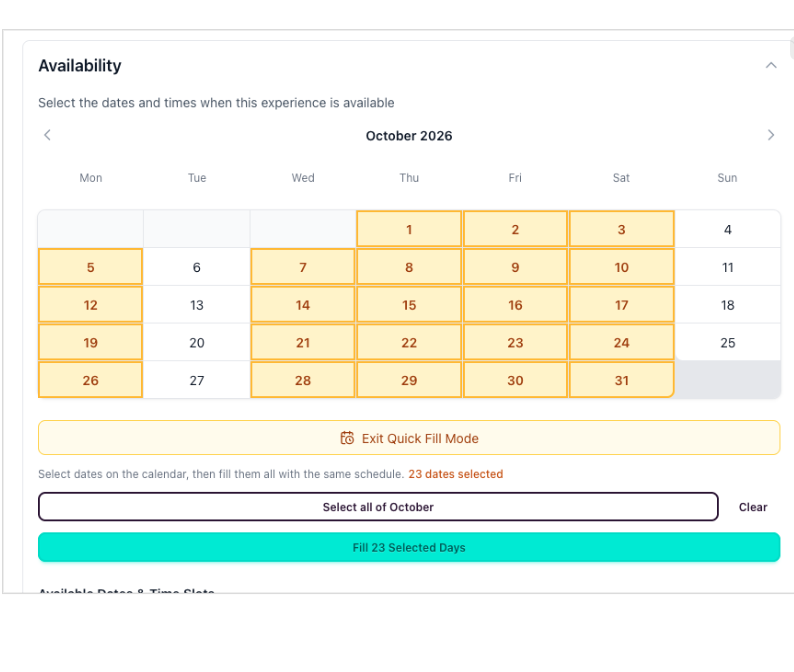Toggle date 23 in calendar
794x672 pixels.
pos(515,342)
